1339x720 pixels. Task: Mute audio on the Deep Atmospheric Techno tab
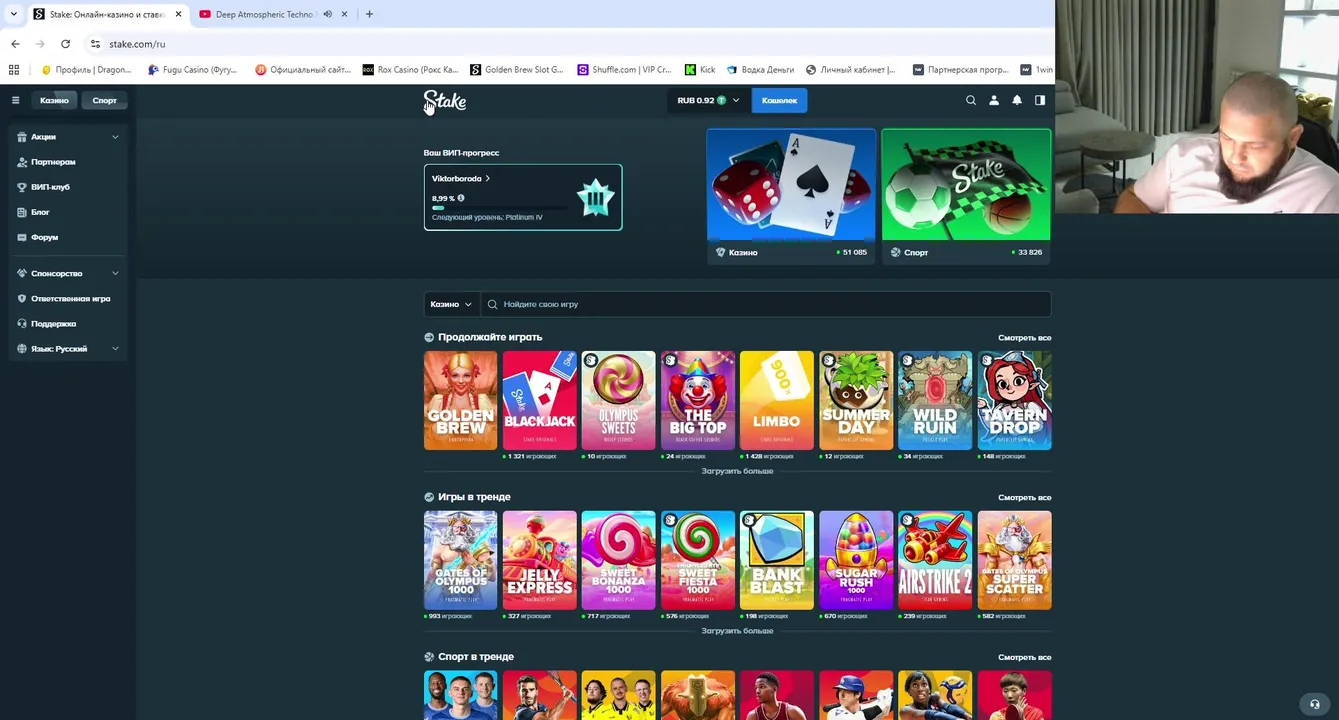click(x=327, y=14)
